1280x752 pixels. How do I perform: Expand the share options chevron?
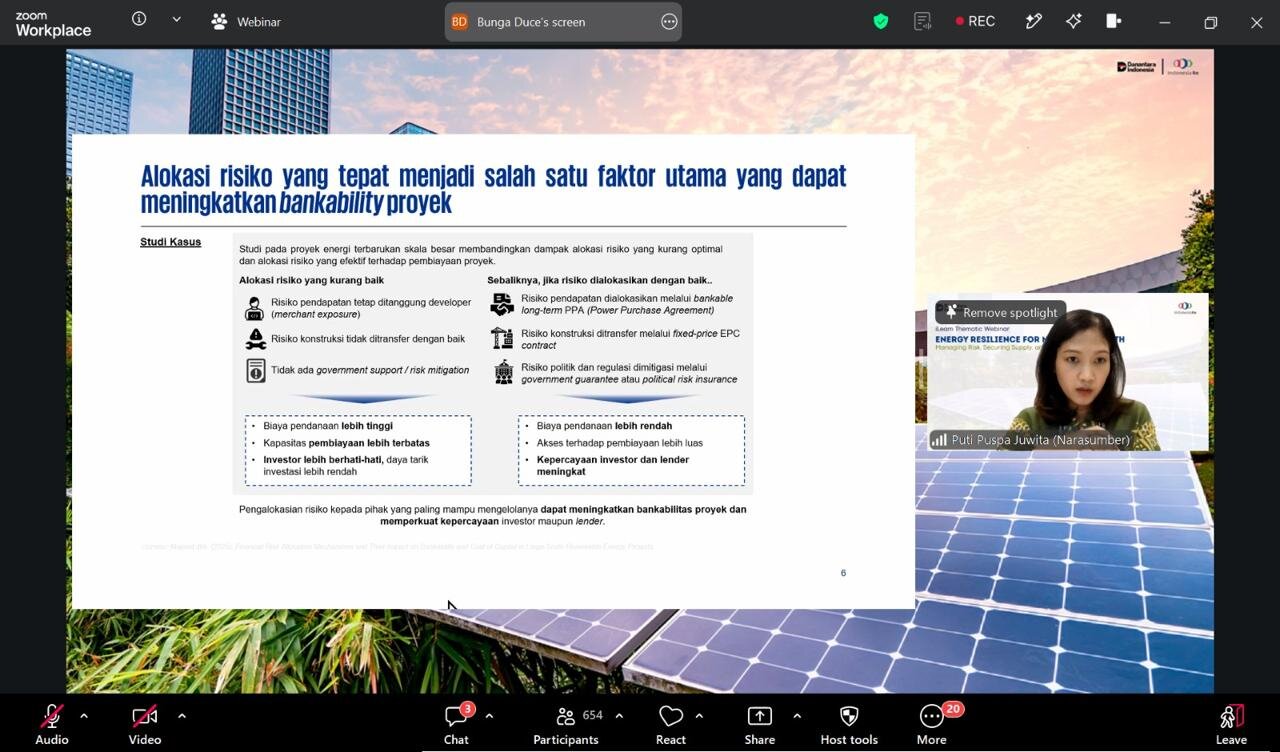pos(797,715)
